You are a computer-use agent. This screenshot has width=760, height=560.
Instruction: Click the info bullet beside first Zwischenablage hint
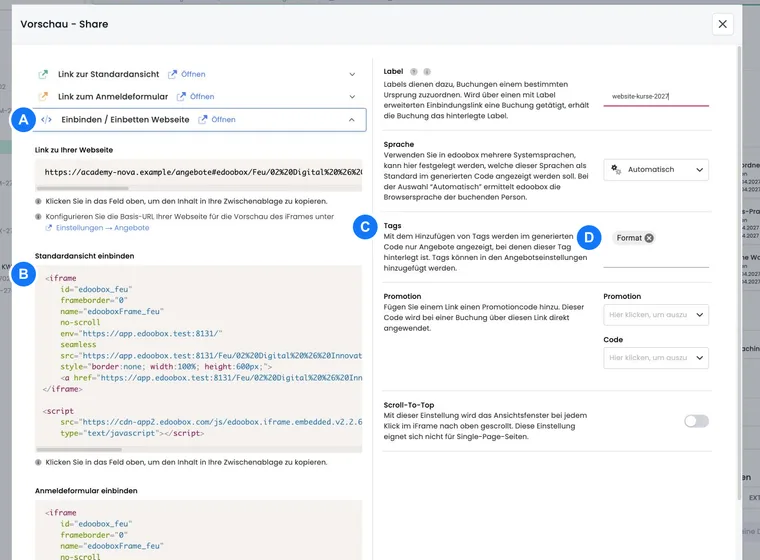coord(38,201)
